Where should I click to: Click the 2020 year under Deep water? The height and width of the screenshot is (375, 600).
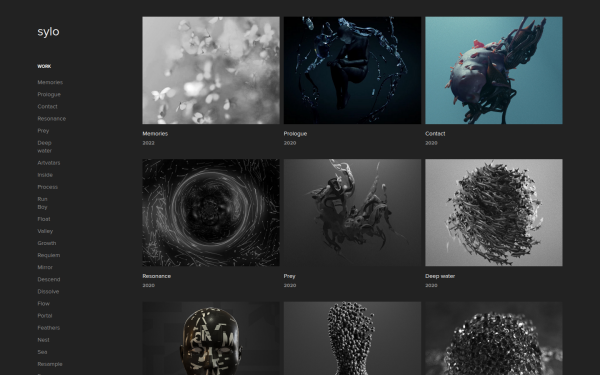(x=431, y=285)
